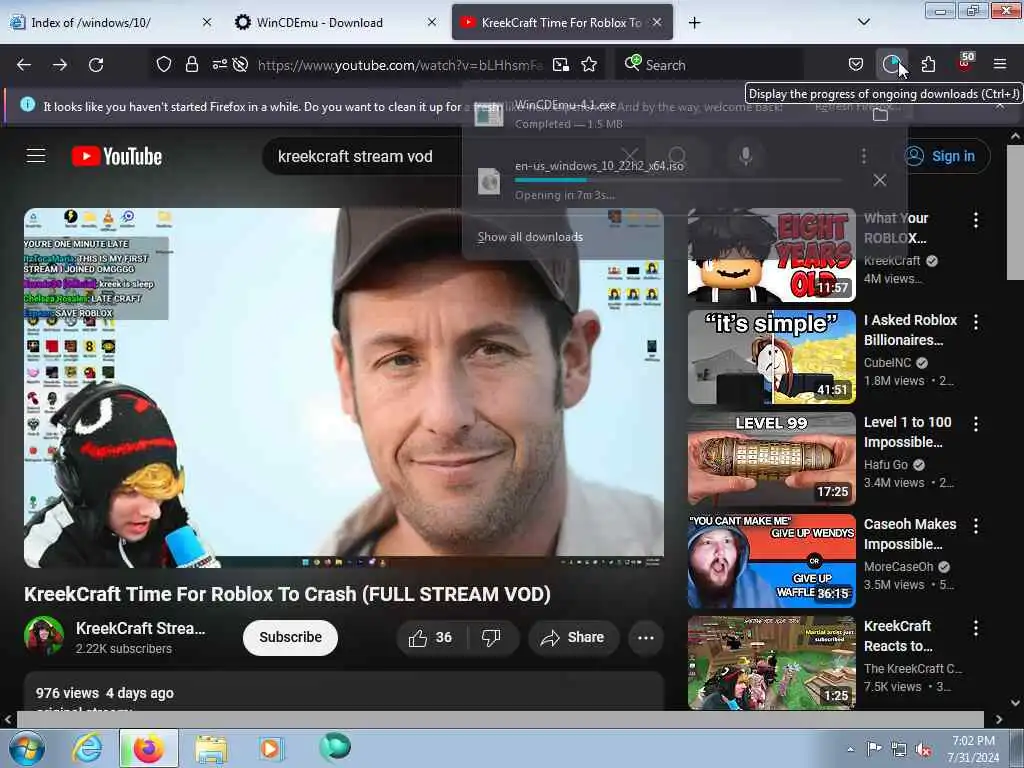
Task: Like the video (36 likes)
Action: (x=431, y=637)
